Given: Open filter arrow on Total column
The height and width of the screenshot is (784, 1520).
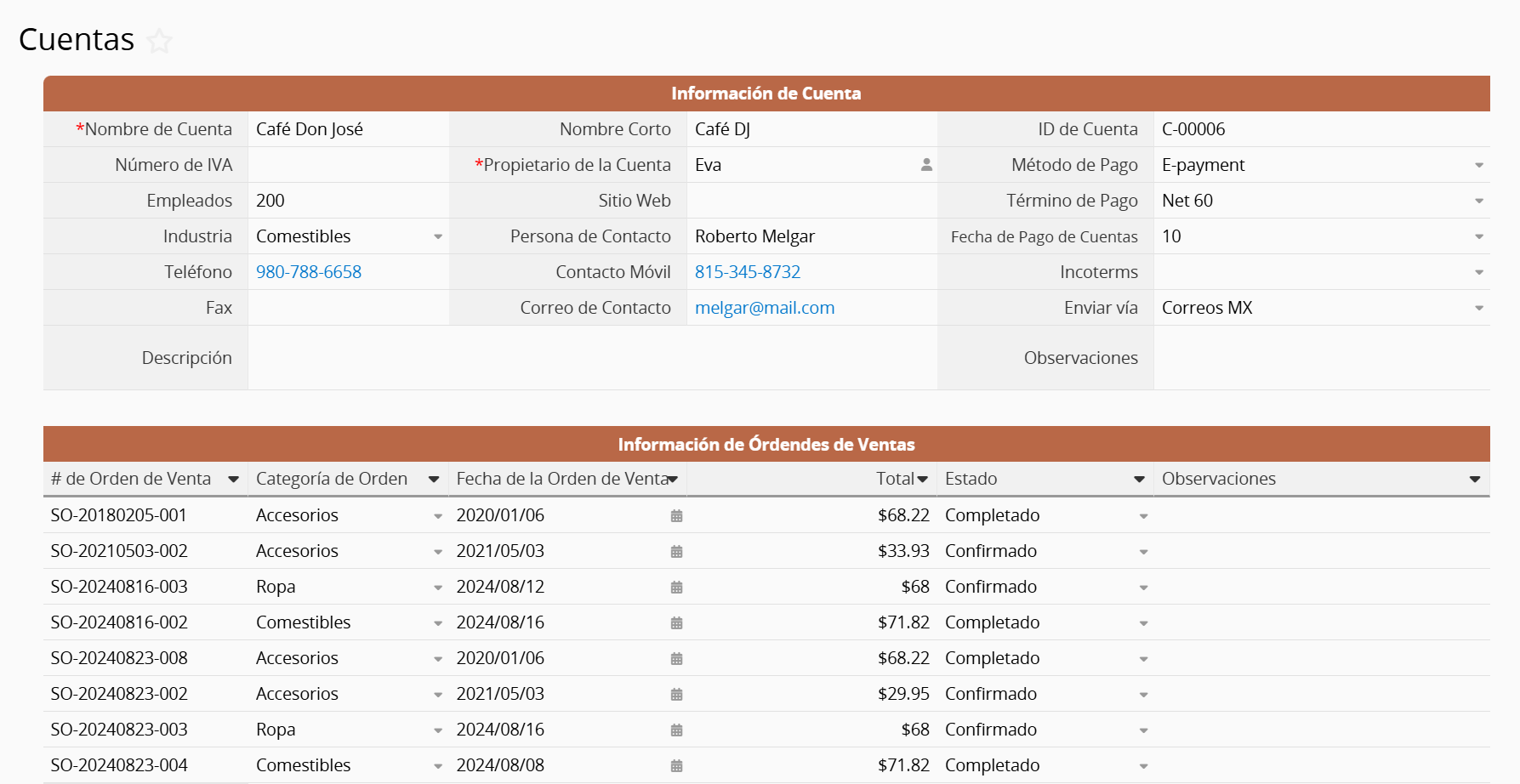Looking at the screenshot, I should 922,480.
